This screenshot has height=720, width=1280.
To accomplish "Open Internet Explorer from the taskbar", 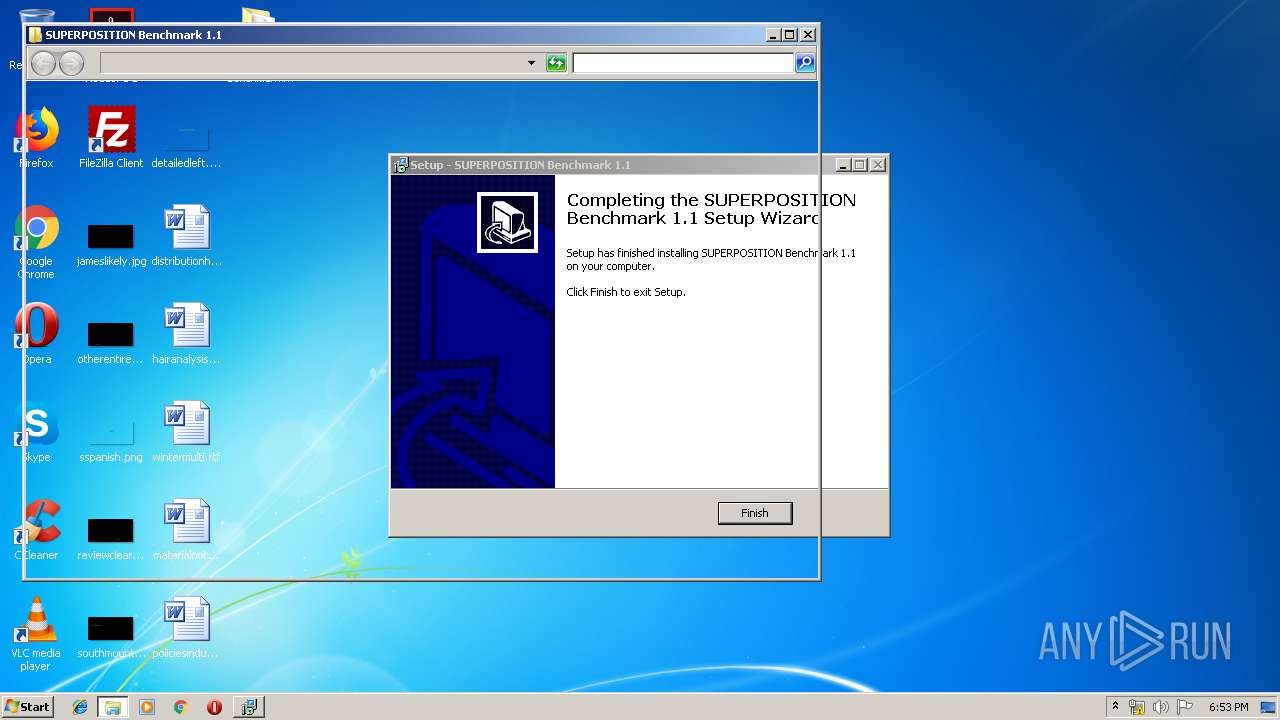I will coord(80,707).
